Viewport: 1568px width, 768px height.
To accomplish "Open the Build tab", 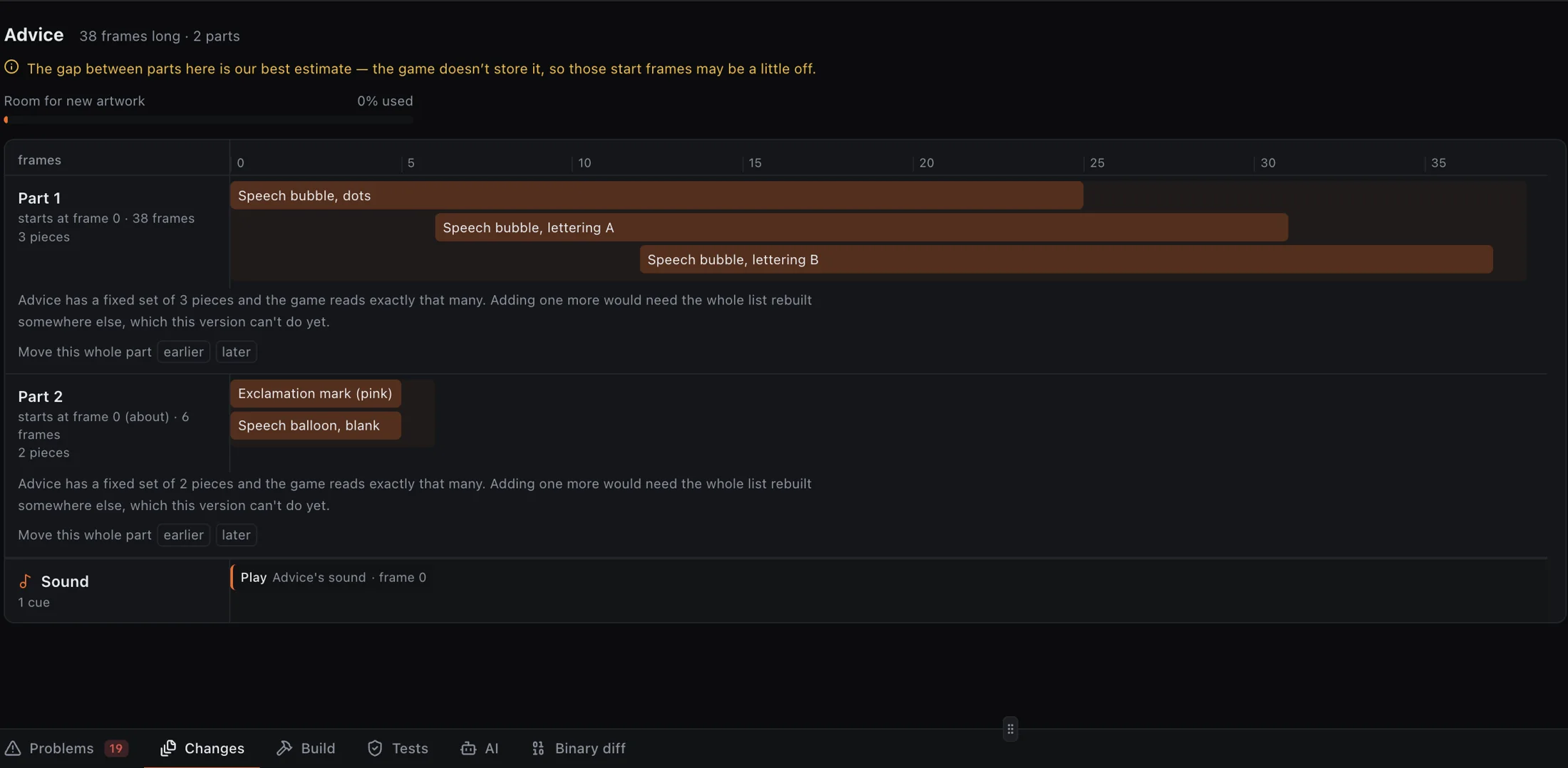I will [306, 748].
